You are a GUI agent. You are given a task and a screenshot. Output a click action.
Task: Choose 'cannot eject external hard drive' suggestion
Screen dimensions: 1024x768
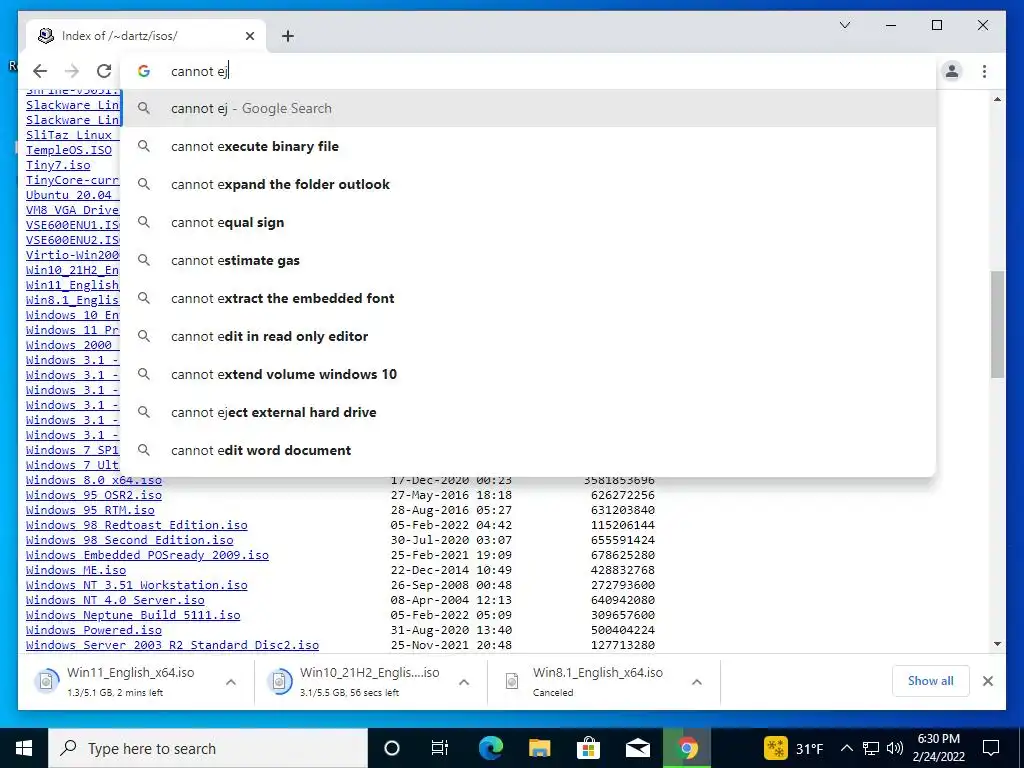pos(528,412)
